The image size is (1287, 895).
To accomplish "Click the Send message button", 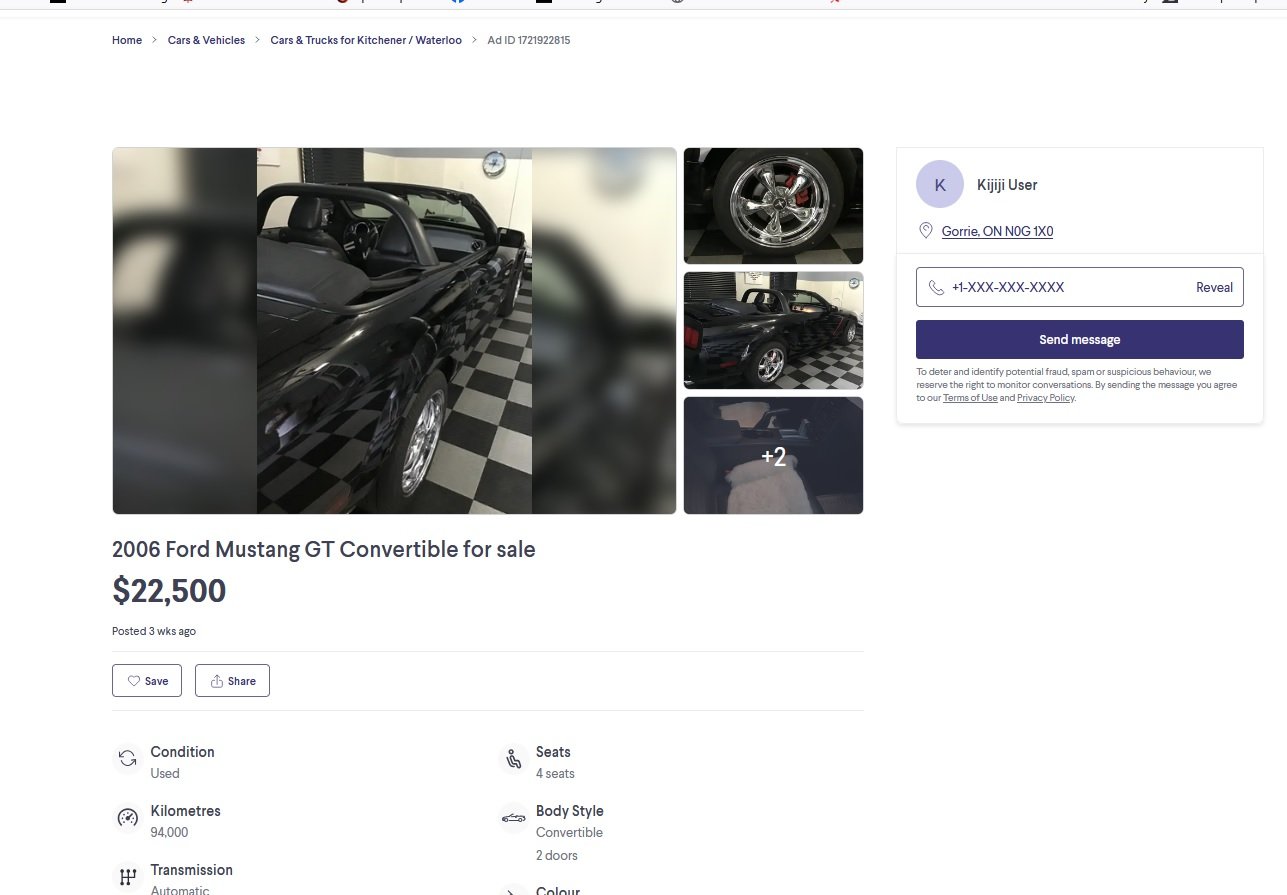I will pos(1080,339).
